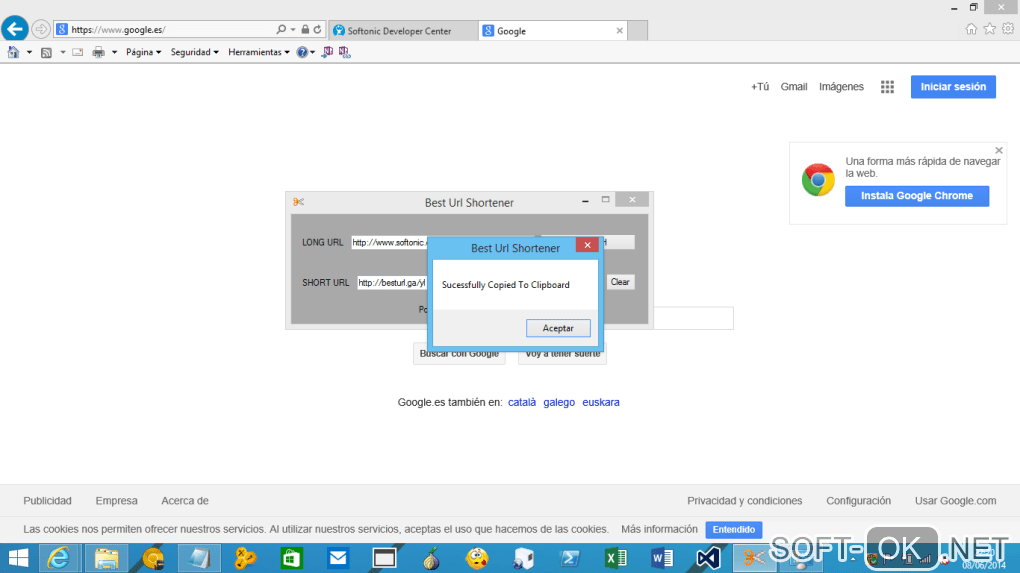1020x573 pixels.
Task: Click the Buscar con Google button
Action: (x=459, y=354)
